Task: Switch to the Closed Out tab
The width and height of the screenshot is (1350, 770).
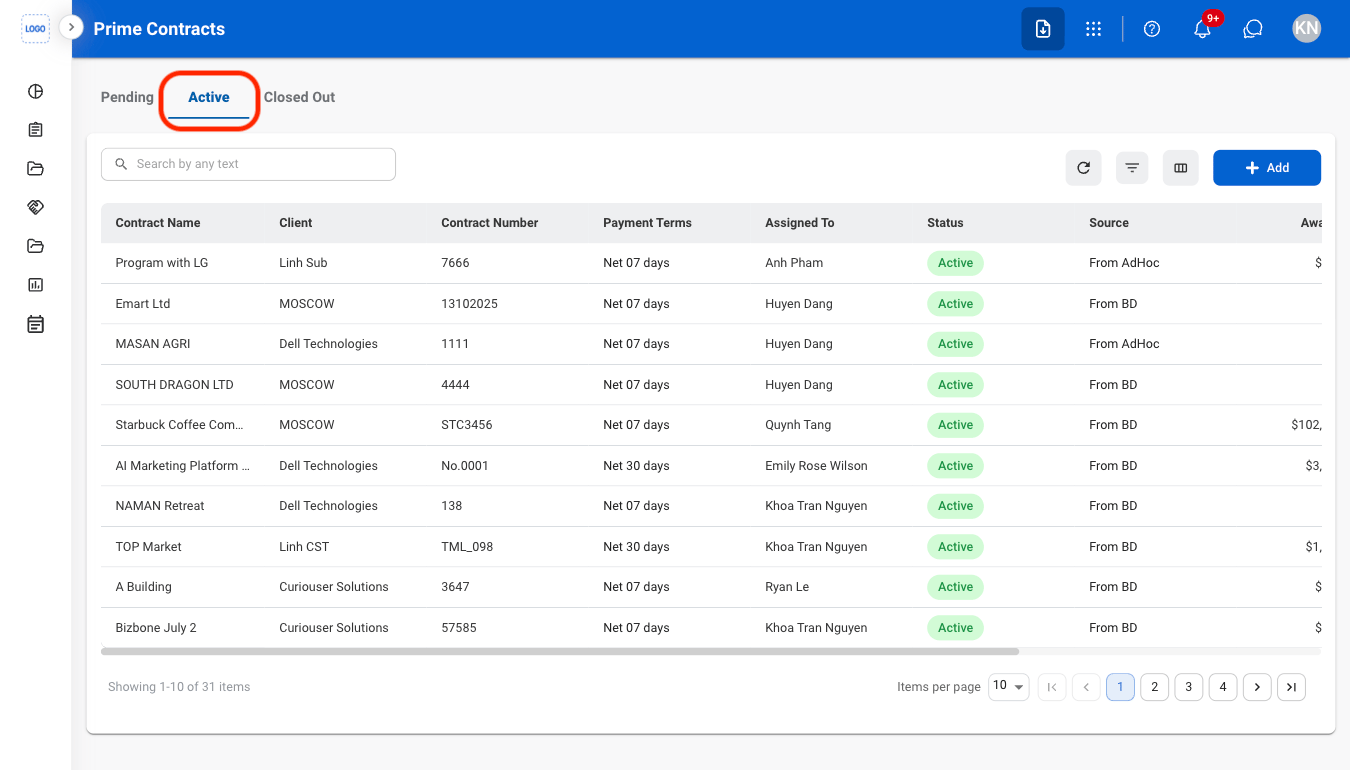Action: (x=299, y=97)
